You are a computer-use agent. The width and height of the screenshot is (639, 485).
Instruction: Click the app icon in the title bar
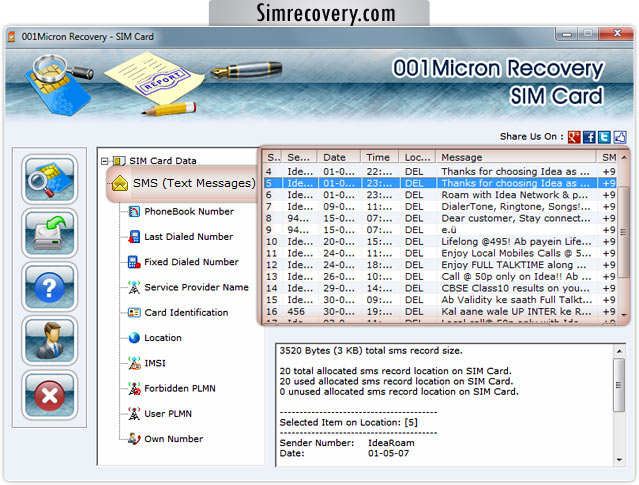tap(12, 37)
